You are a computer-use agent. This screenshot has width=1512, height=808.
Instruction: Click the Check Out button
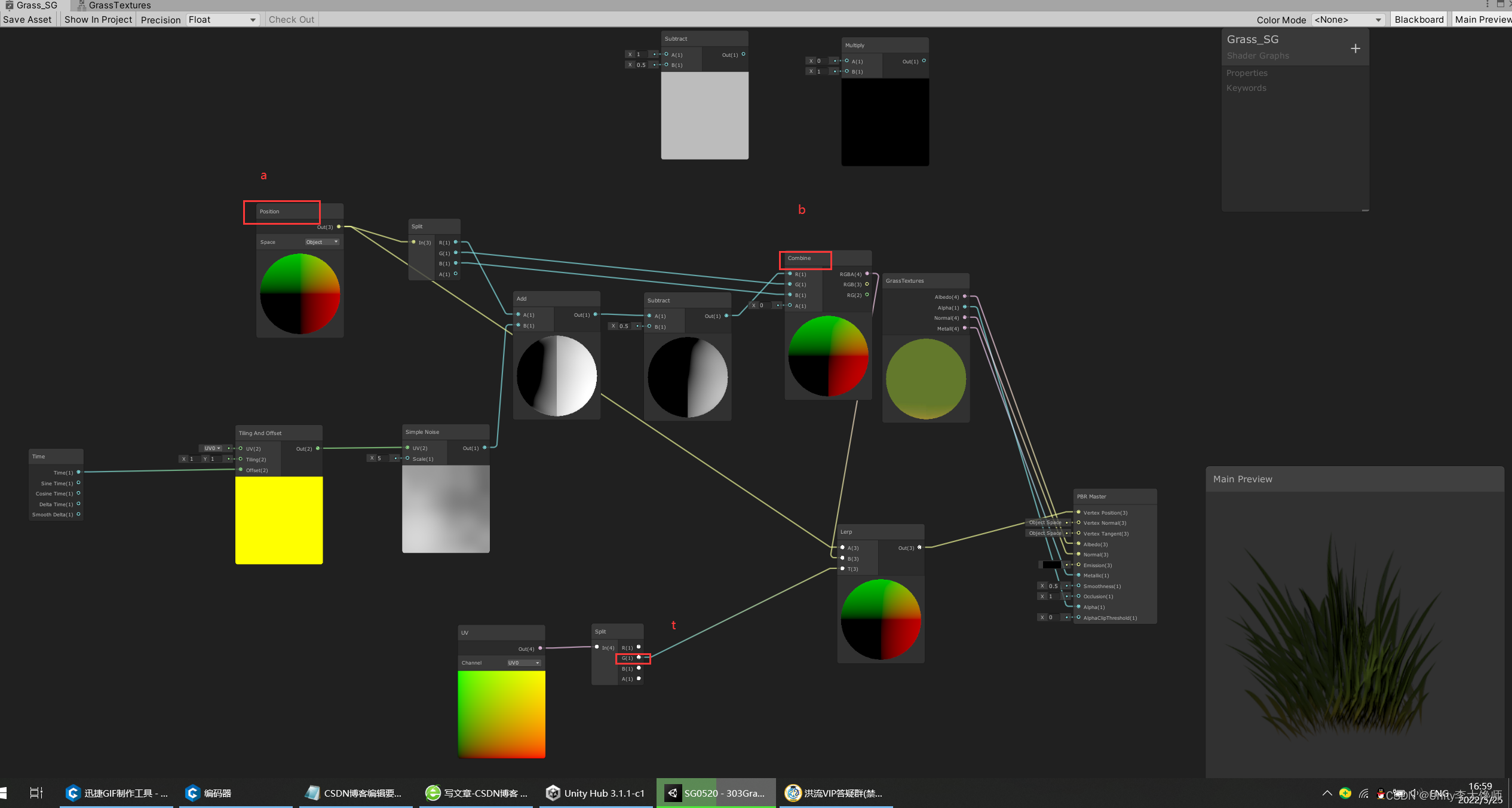click(x=291, y=19)
